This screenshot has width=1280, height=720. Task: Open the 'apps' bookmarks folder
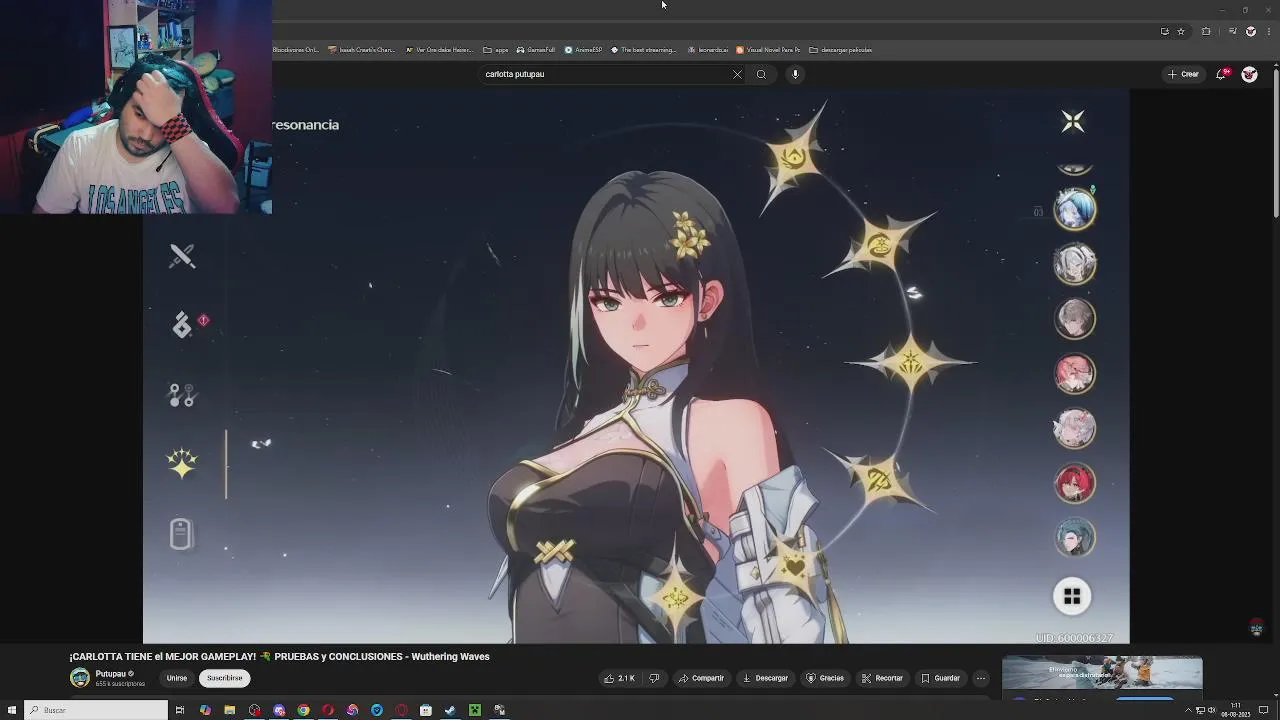coord(496,50)
